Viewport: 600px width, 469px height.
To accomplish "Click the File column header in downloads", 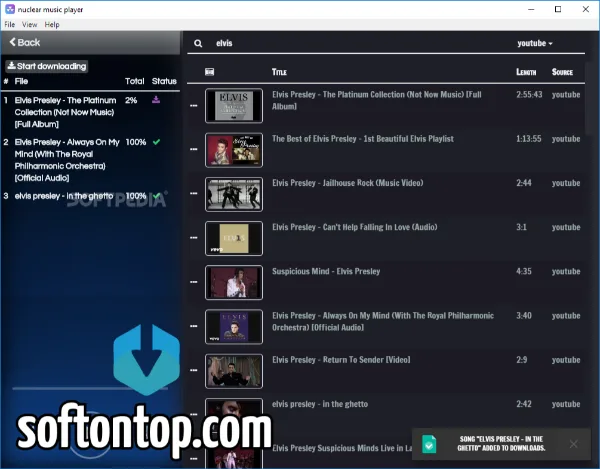I will (21, 81).
